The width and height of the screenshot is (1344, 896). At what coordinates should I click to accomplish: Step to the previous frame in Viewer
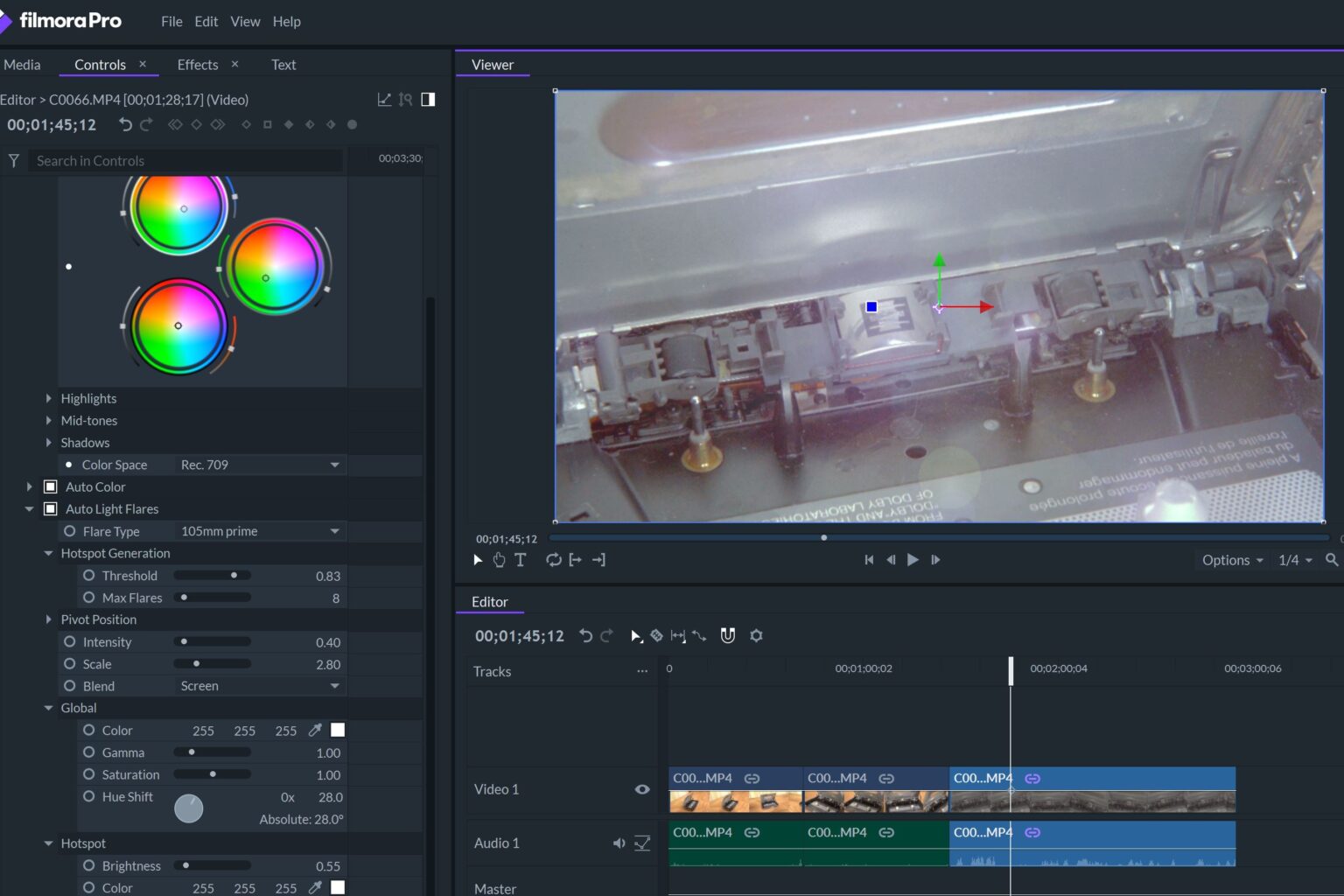[891, 560]
